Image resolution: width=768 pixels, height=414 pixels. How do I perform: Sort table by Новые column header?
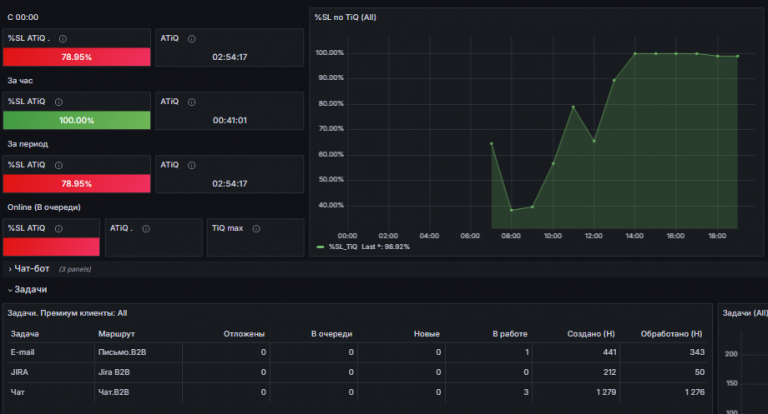[427, 334]
